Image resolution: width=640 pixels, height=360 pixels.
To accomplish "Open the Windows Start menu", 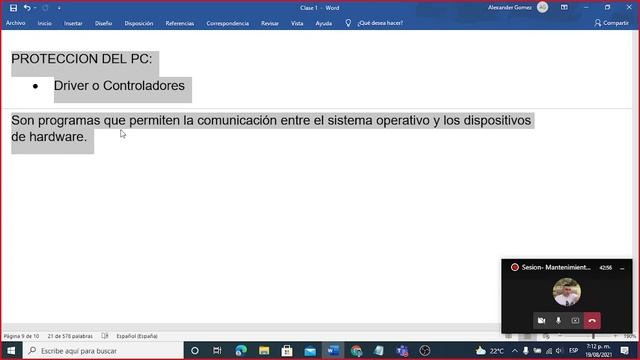I will [11, 351].
